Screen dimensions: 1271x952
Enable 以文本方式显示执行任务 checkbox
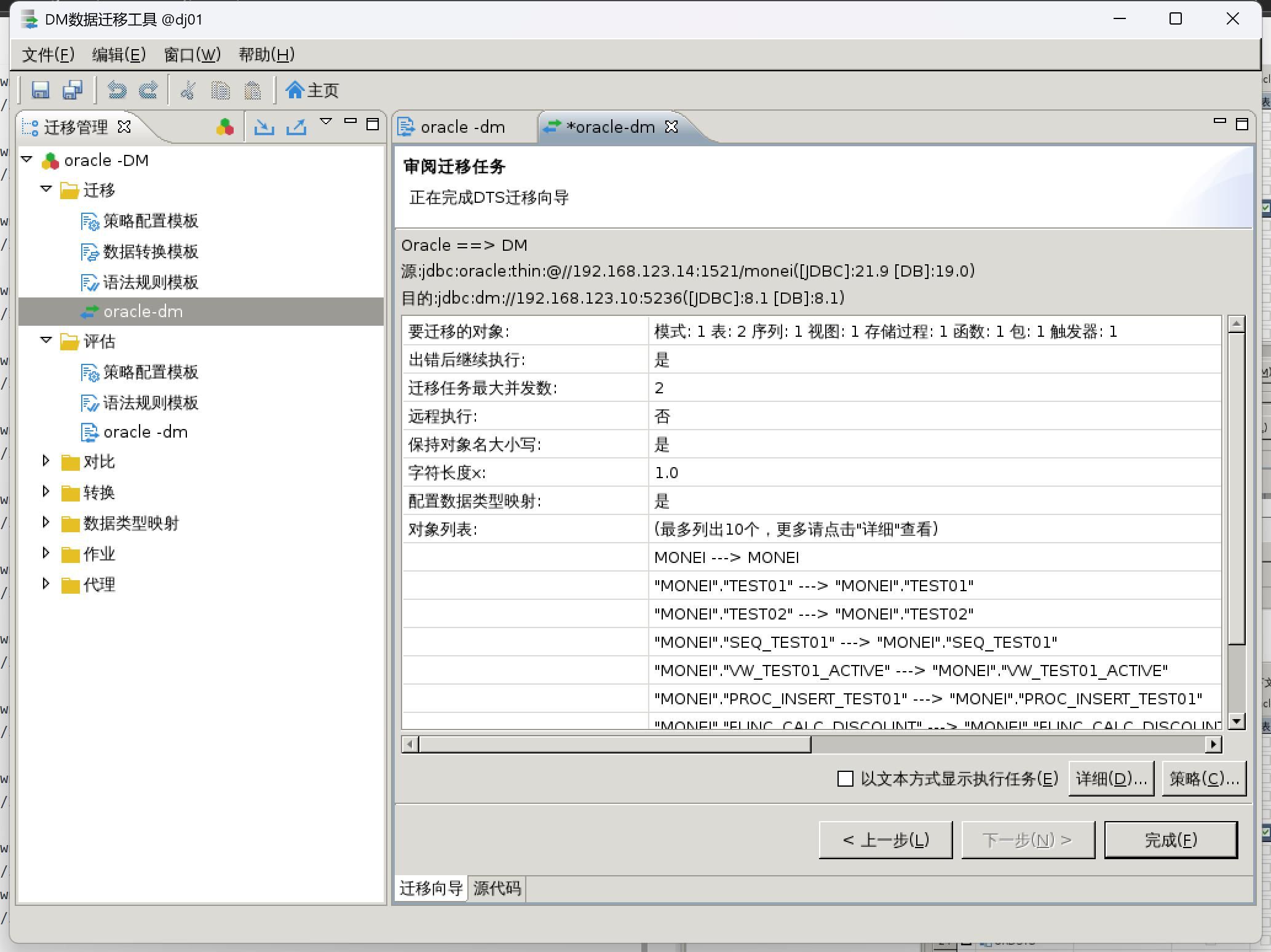(845, 779)
